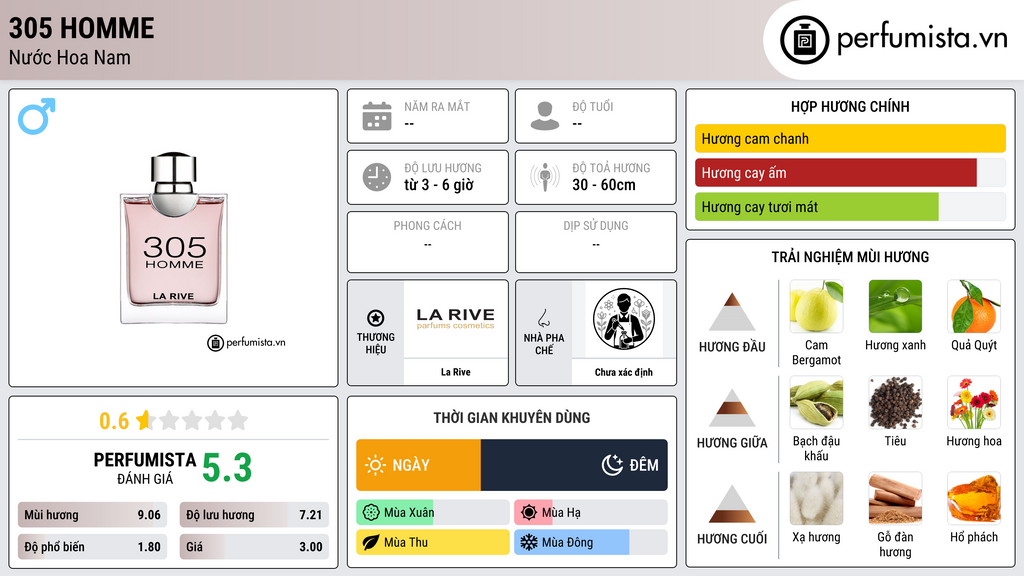Click the Thời gian khuyên dùng heading
1024x576 pixels.
[x=512, y=418]
